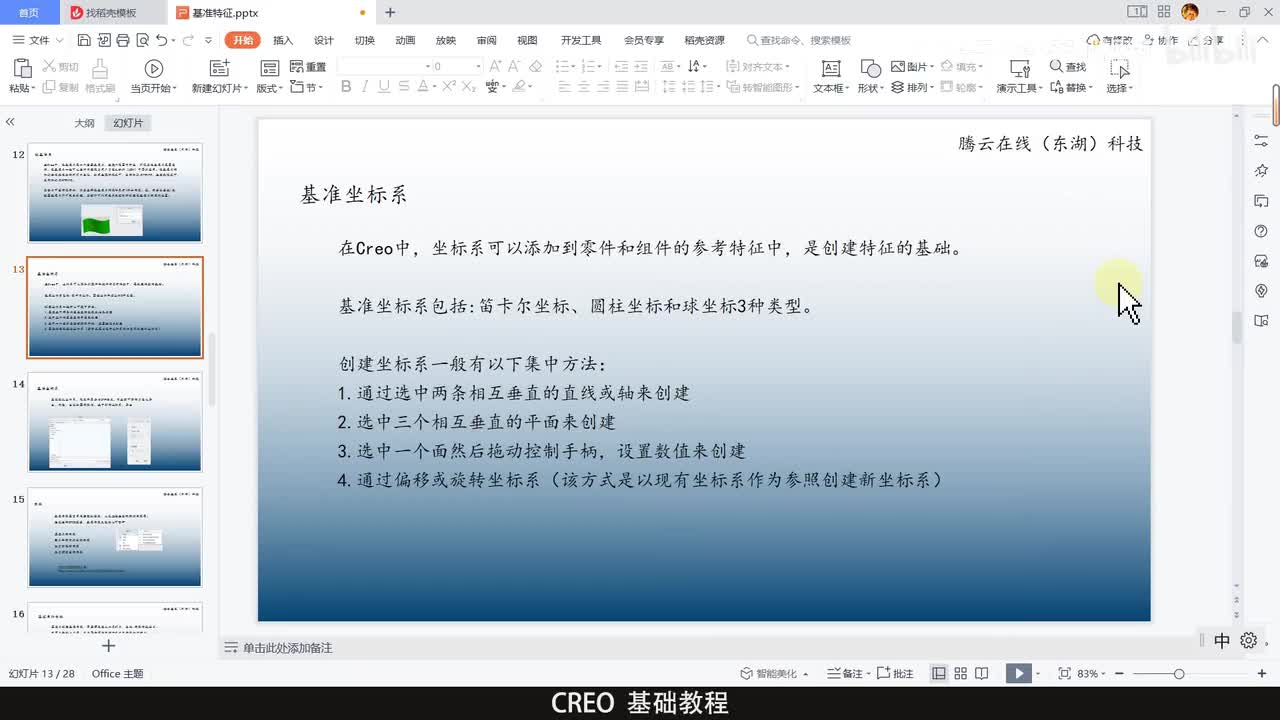Screen dimensions: 1280x720
Task: Toggle Subscript X₂ formatting
Action: pos(469,87)
